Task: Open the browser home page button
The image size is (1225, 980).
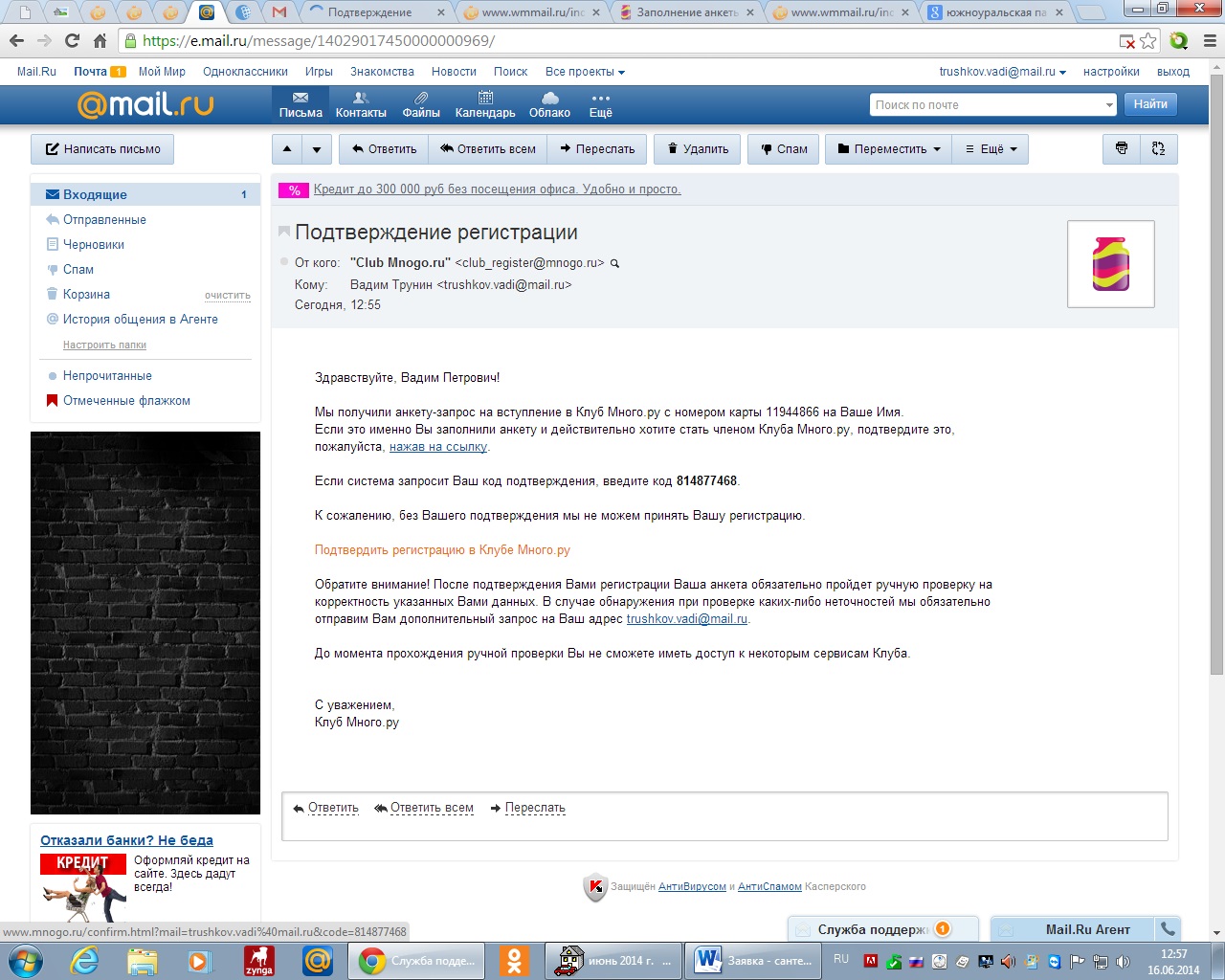Action: [100, 41]
